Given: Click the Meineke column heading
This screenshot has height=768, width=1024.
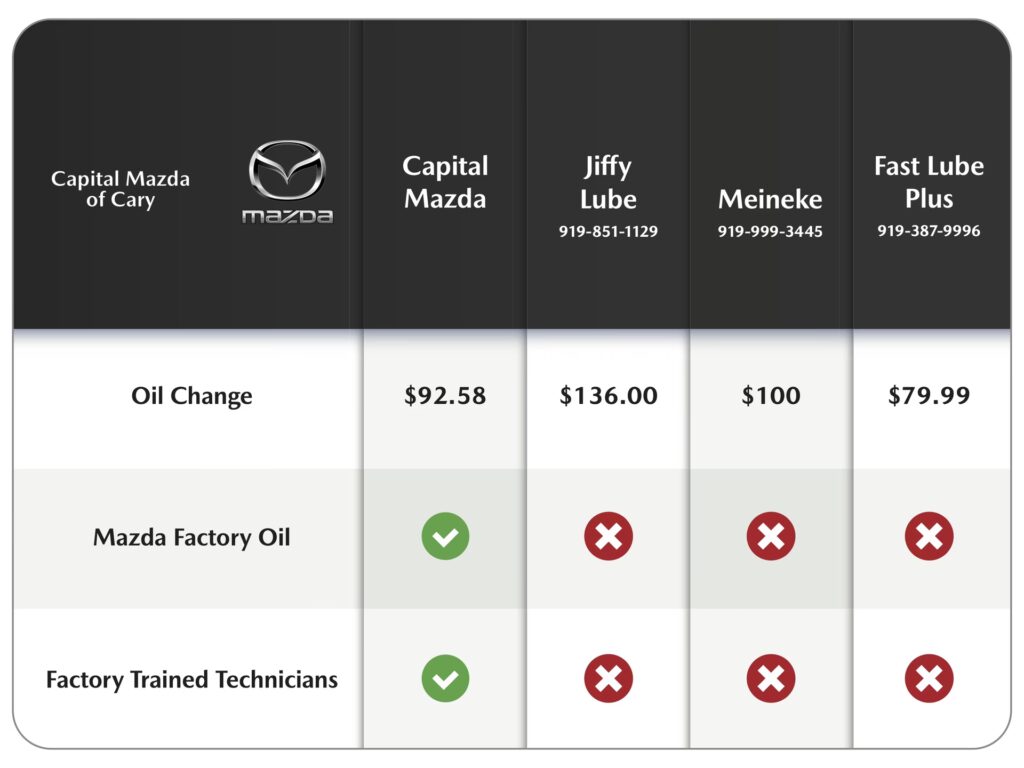Looking at the screenshot, I should [771, 199].
